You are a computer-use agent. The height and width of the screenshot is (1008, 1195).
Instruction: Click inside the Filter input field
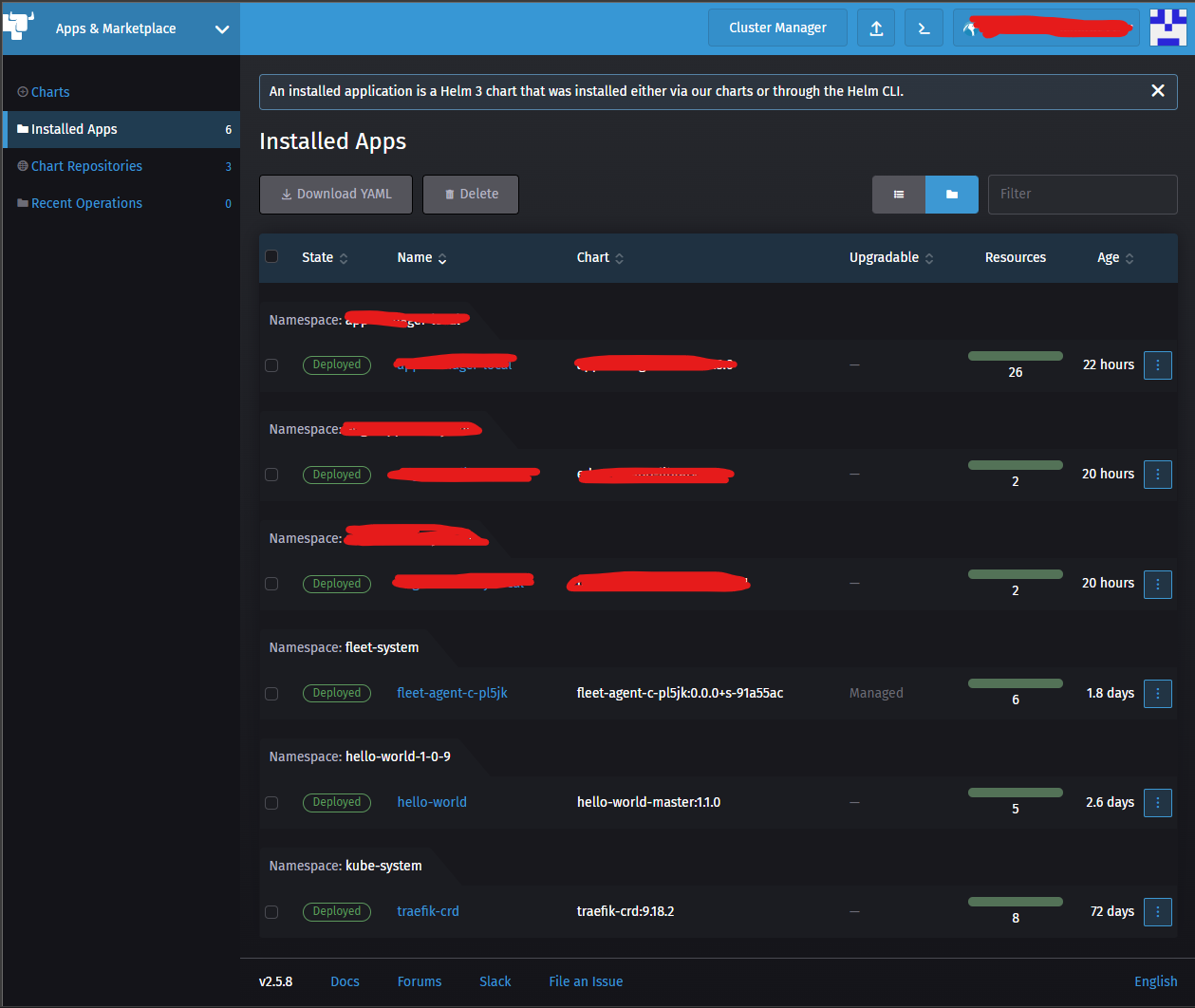click(1082, 194)
